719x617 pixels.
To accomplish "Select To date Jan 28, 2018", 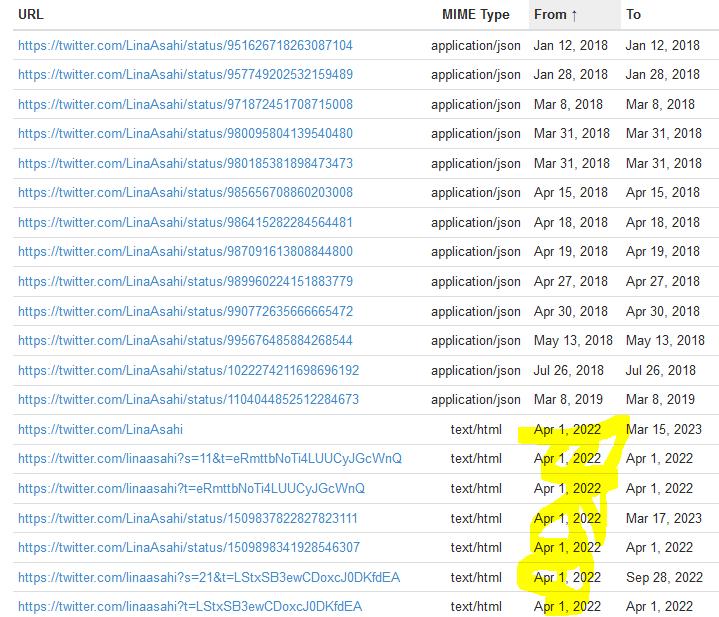I will 663,74.
